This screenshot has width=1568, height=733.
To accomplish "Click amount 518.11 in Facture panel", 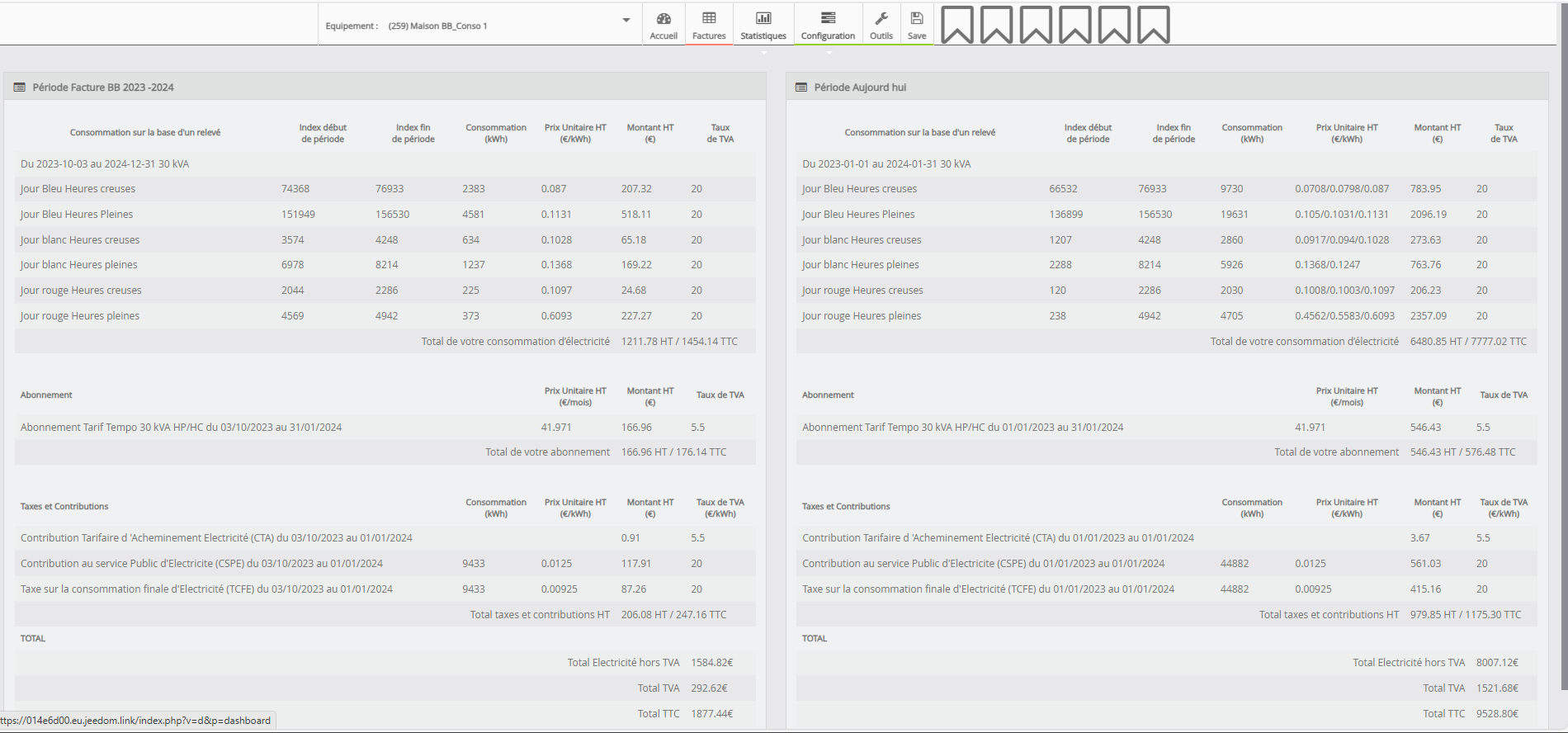I will pos(636,215).
